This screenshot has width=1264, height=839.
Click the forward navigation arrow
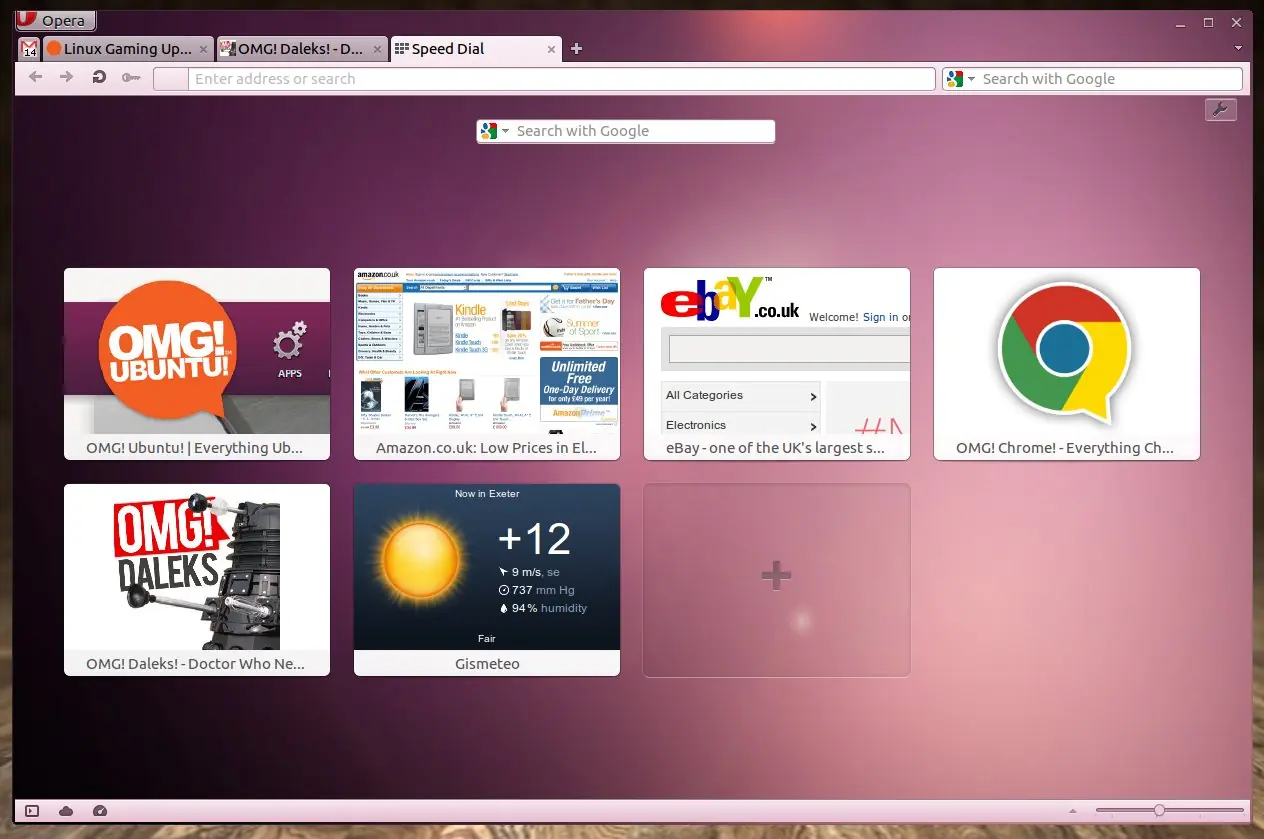(66, 77)
